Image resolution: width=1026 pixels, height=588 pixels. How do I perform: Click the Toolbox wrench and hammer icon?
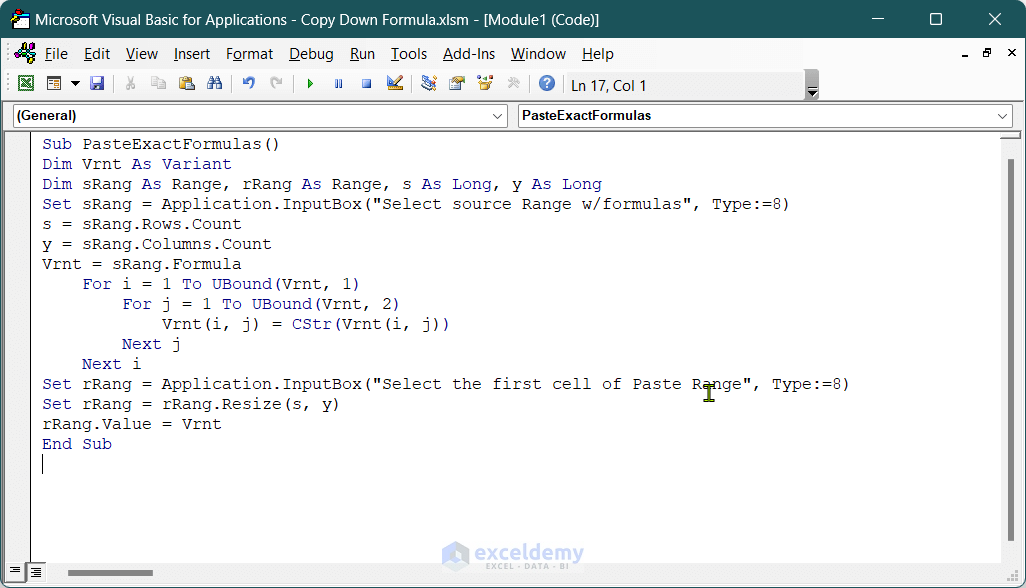pyautogui.click(x=514, y=84)
